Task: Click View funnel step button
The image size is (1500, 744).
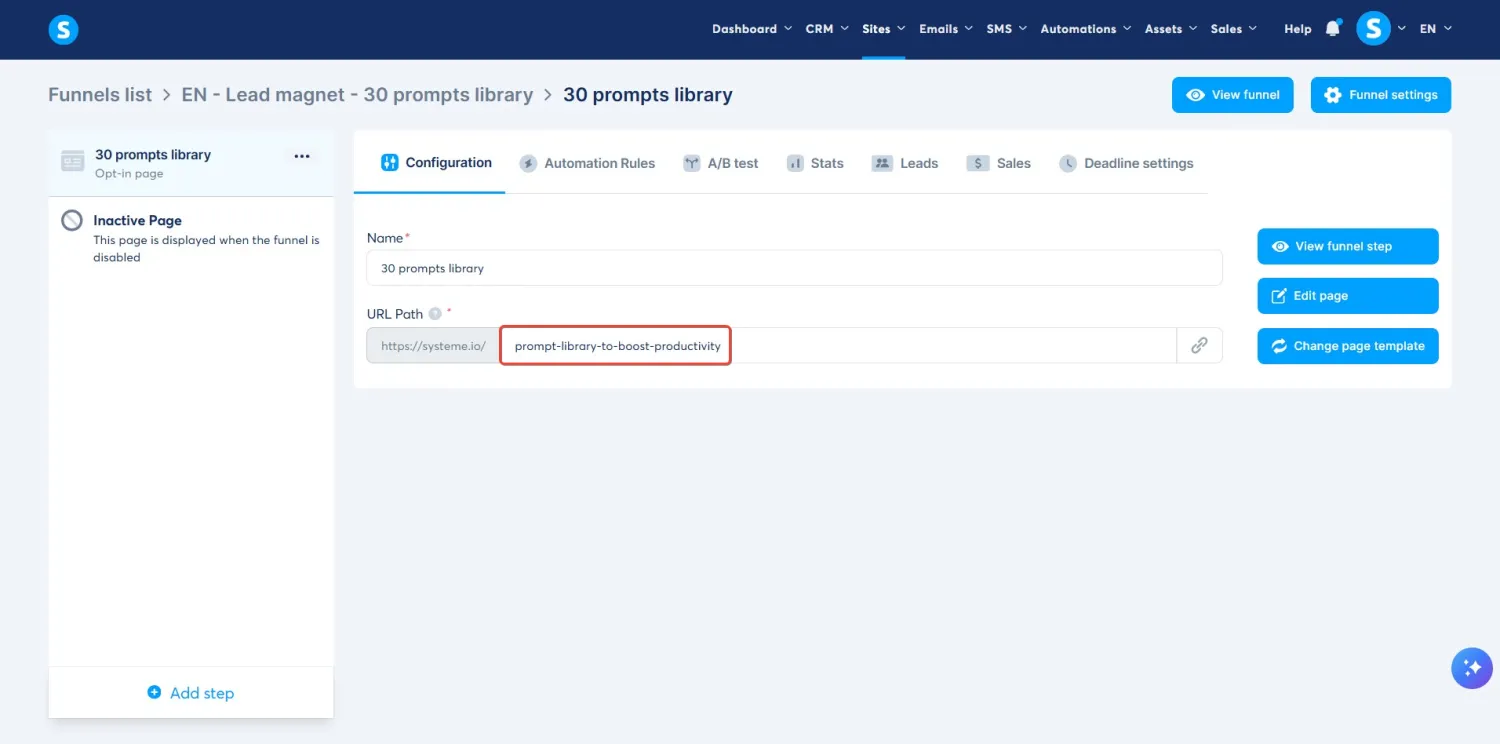Action: [1348, 246]
